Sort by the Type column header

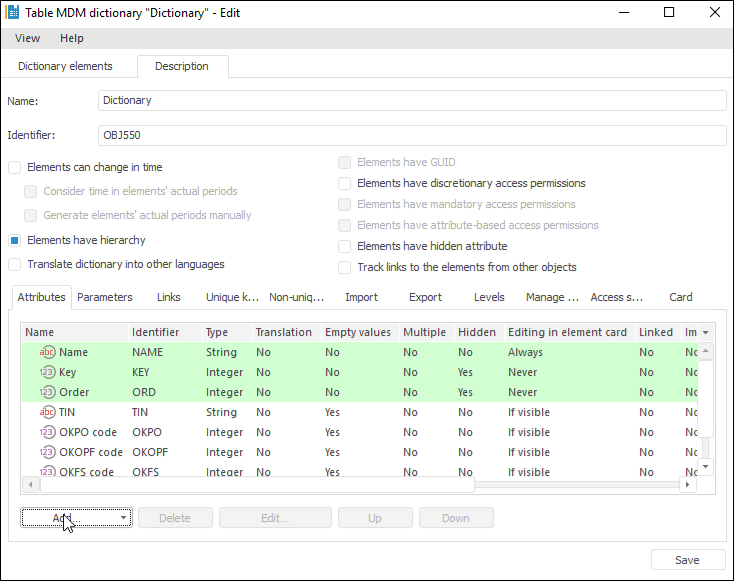point(227,332)
